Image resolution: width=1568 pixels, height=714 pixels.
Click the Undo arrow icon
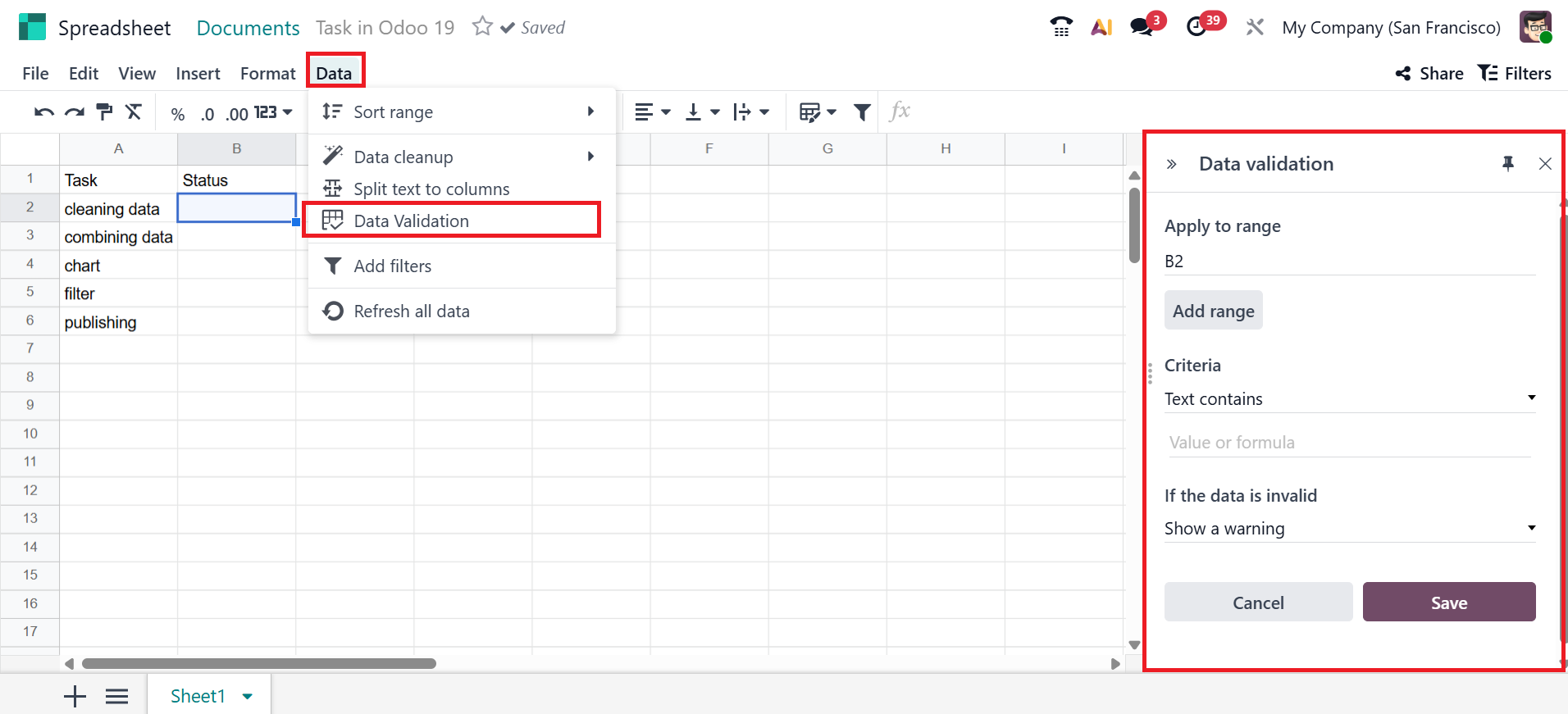point(44,112)
